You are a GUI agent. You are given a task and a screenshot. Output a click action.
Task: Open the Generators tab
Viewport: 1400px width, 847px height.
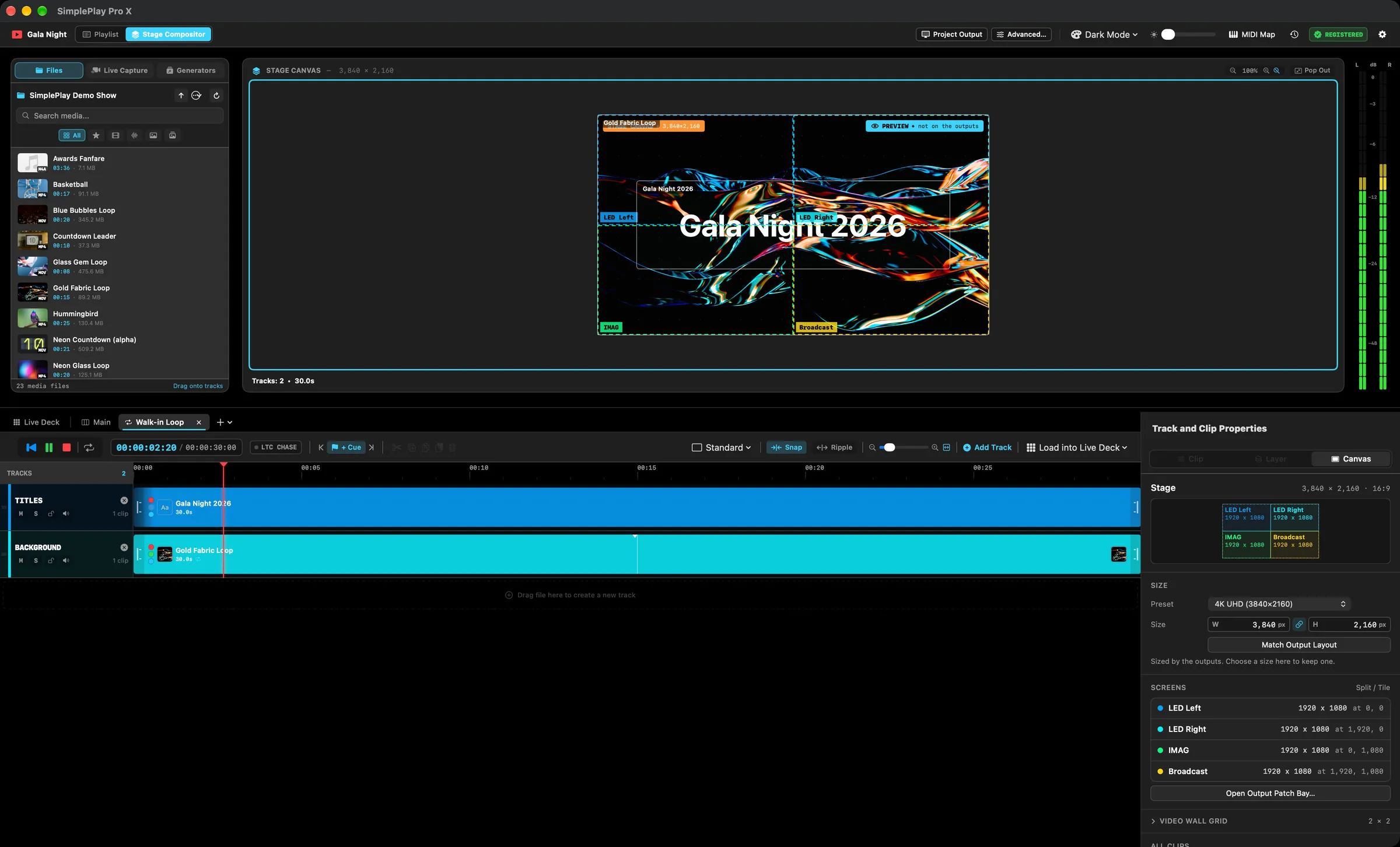pyautogui.click(x=191, y=71)
